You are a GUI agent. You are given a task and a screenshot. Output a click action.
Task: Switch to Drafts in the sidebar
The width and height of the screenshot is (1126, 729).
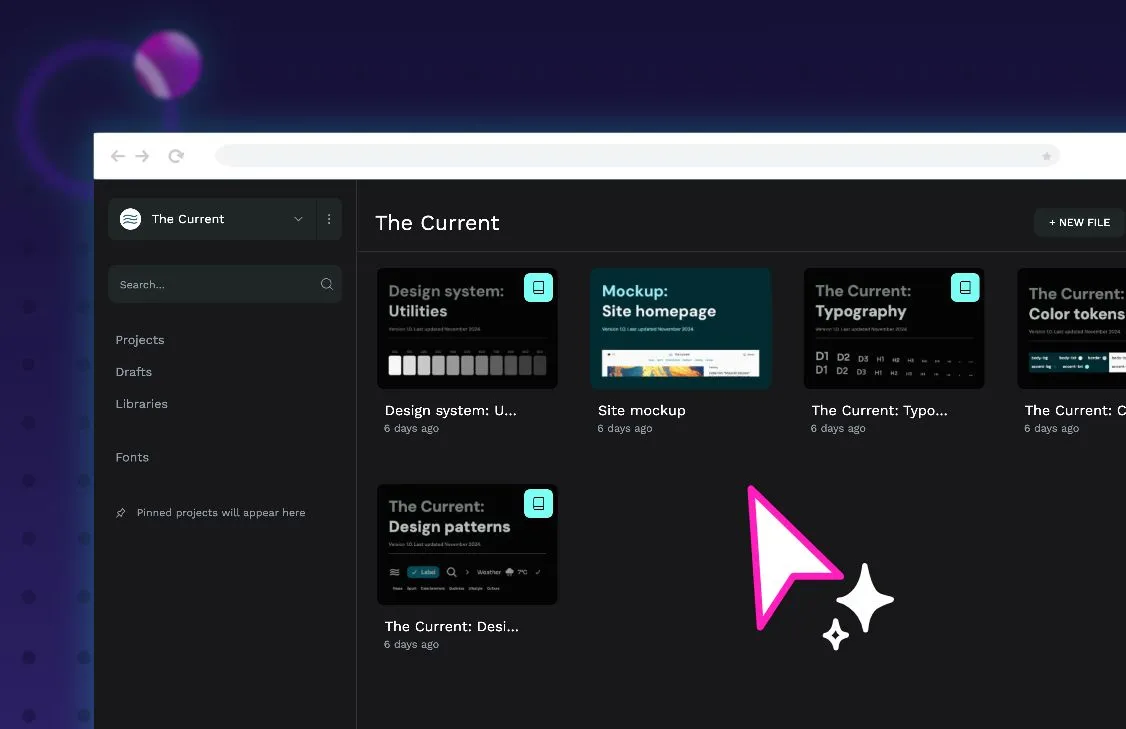tap(133, 372)
